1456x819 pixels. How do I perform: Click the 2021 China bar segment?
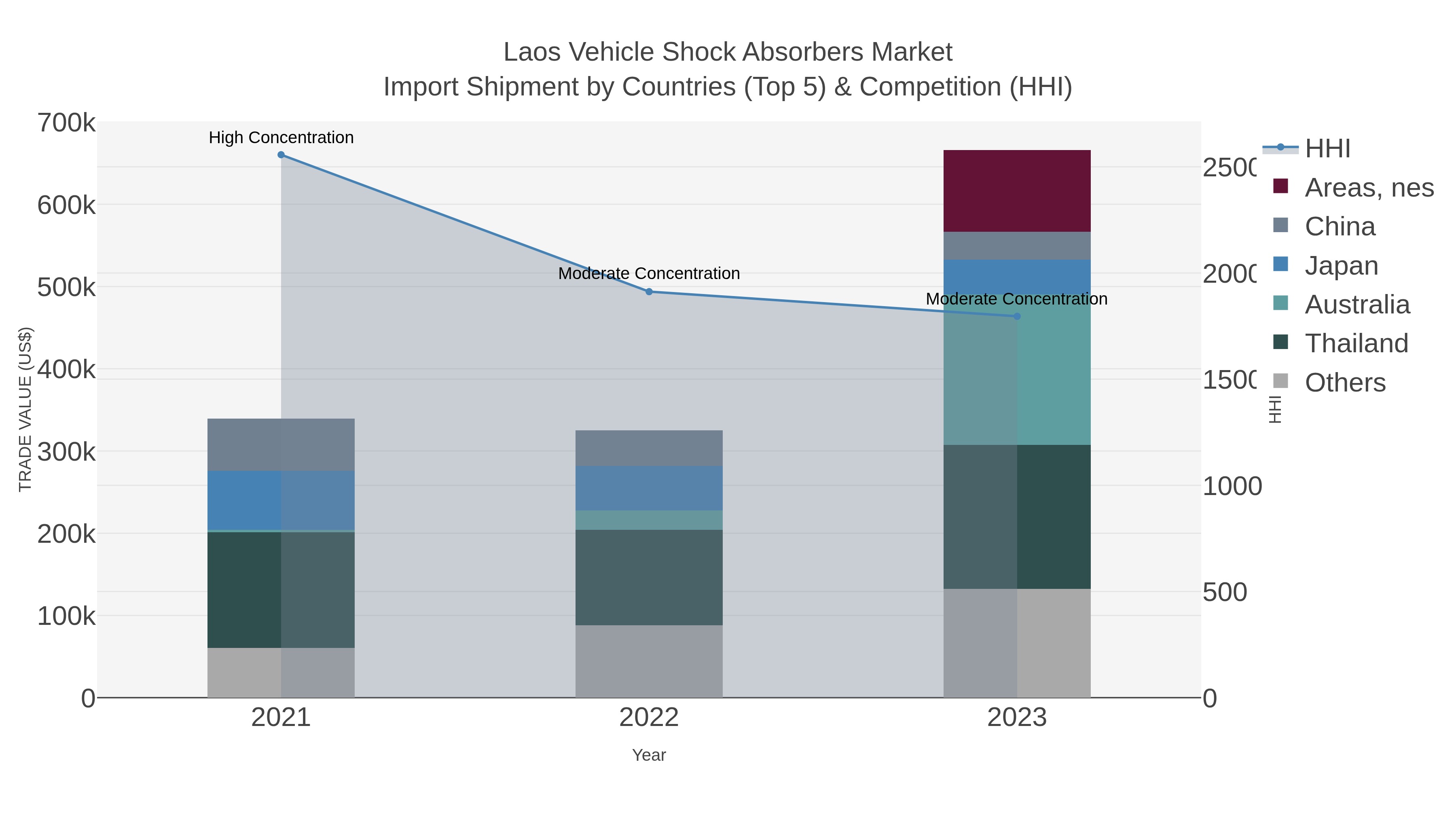[x=281, y=445]
